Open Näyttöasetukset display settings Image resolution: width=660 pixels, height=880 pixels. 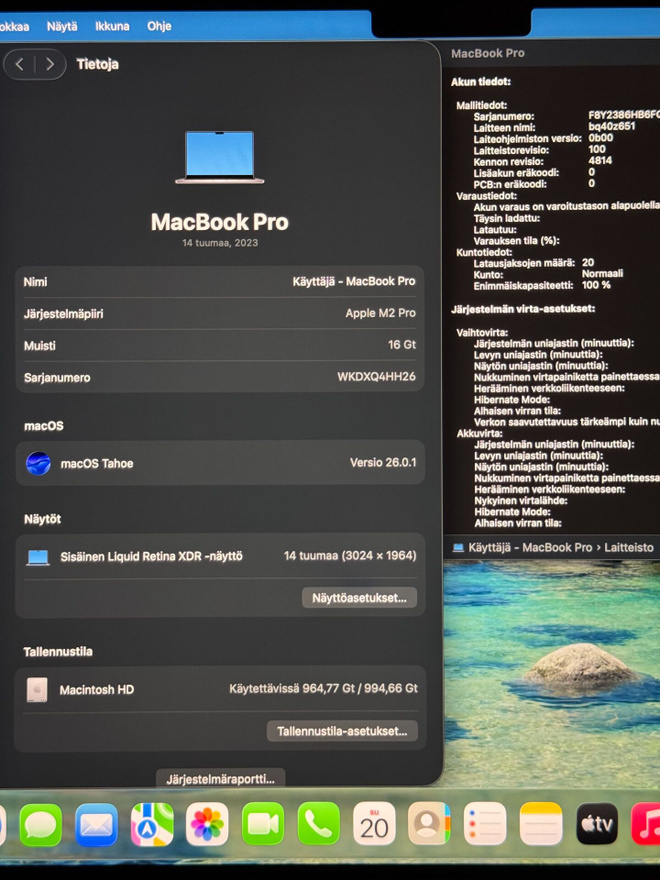tap(359, 598)
